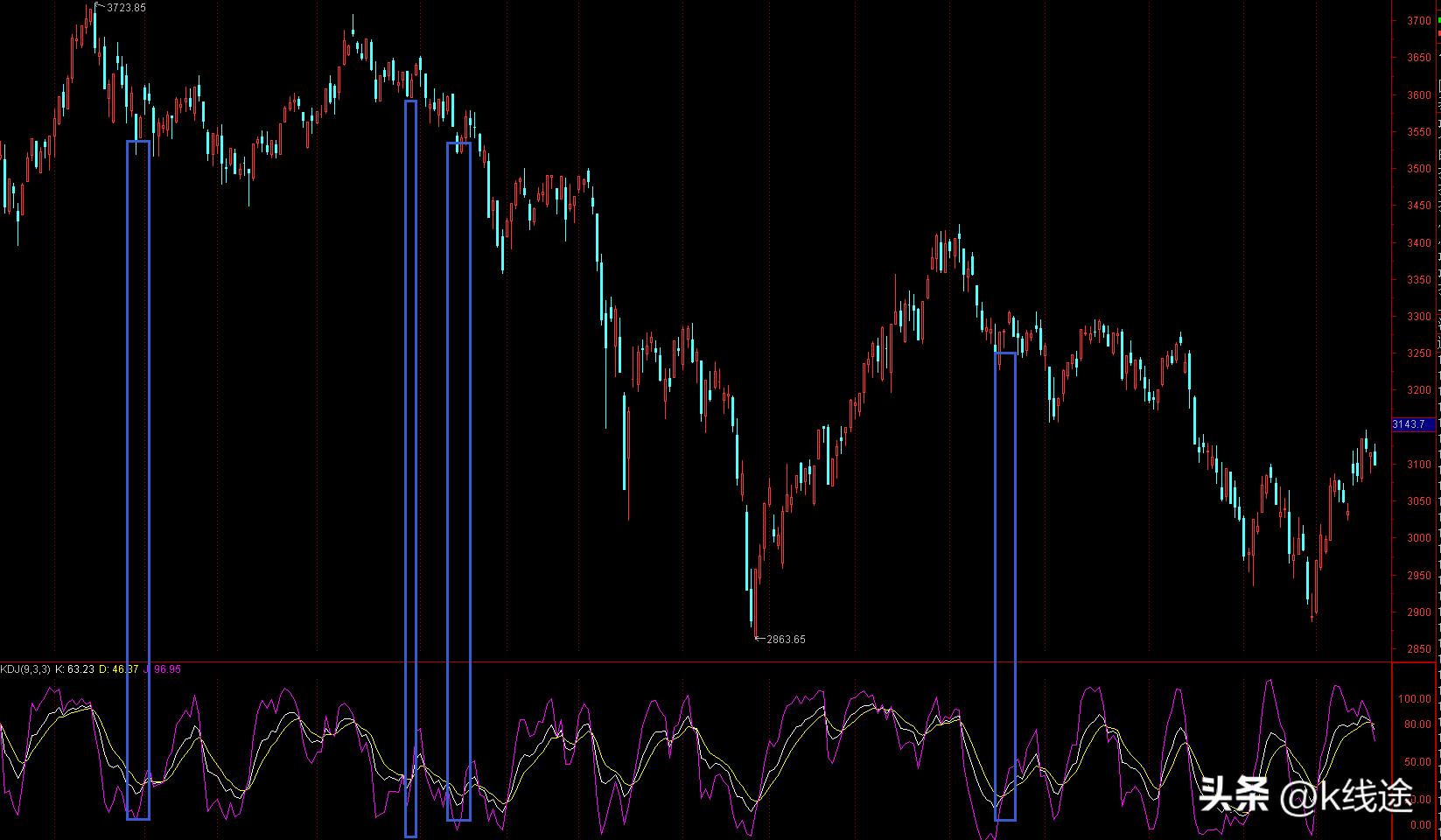Click the KDJ(9,3,3) indicator name

25,669
